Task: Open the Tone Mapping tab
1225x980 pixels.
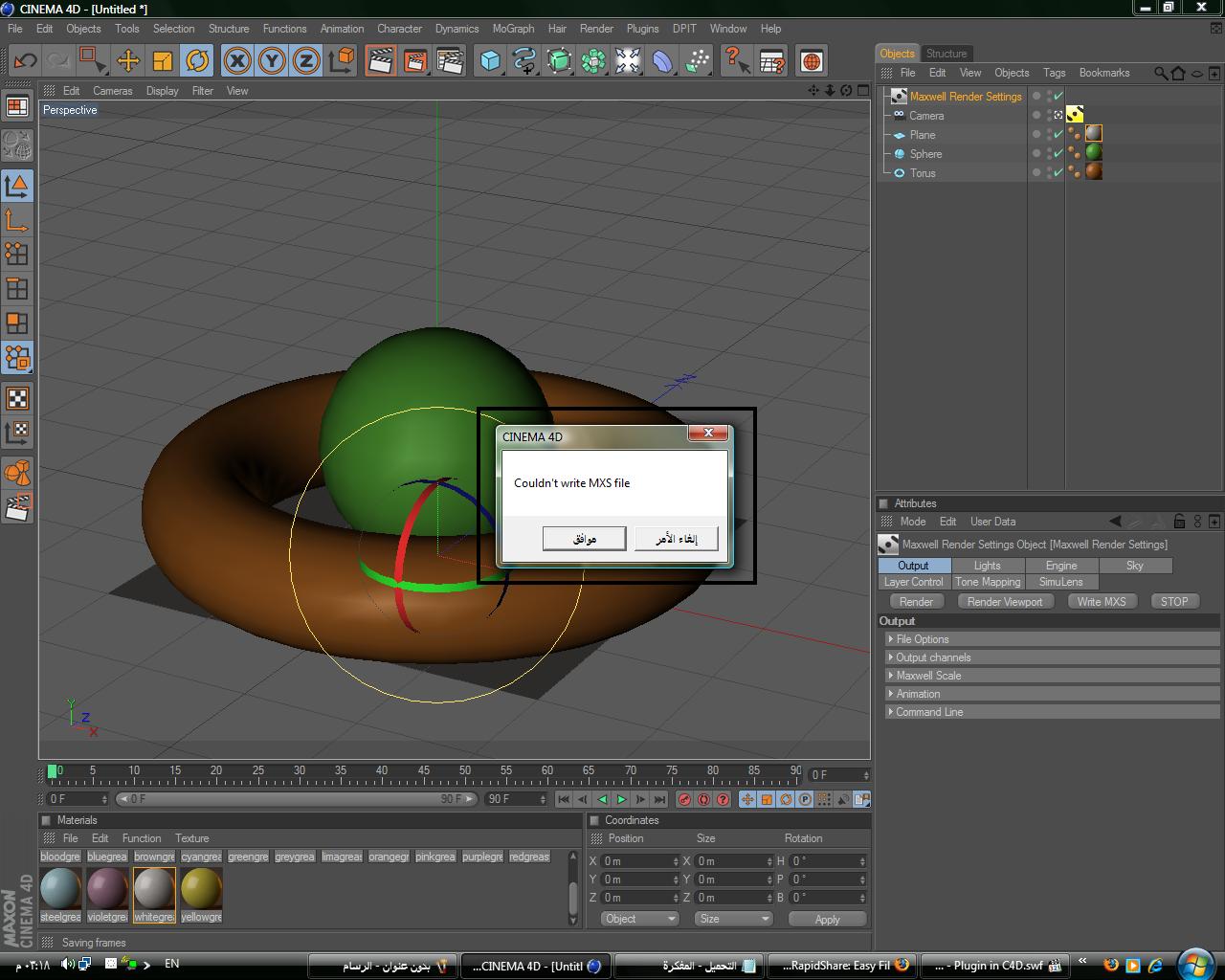Action: coord(988,582)
